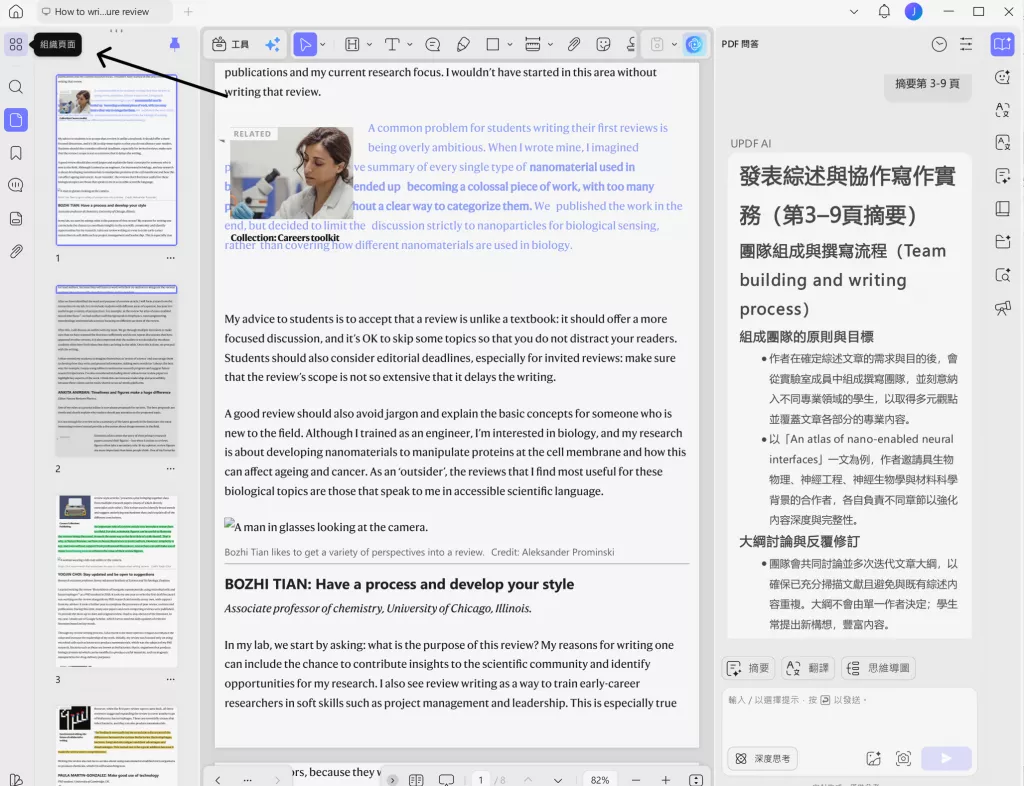Image resolution: width=1024 pixels, height=786 pixels.
Task: Select the text T tool in toolbar
Action: (x=392, y=44)
